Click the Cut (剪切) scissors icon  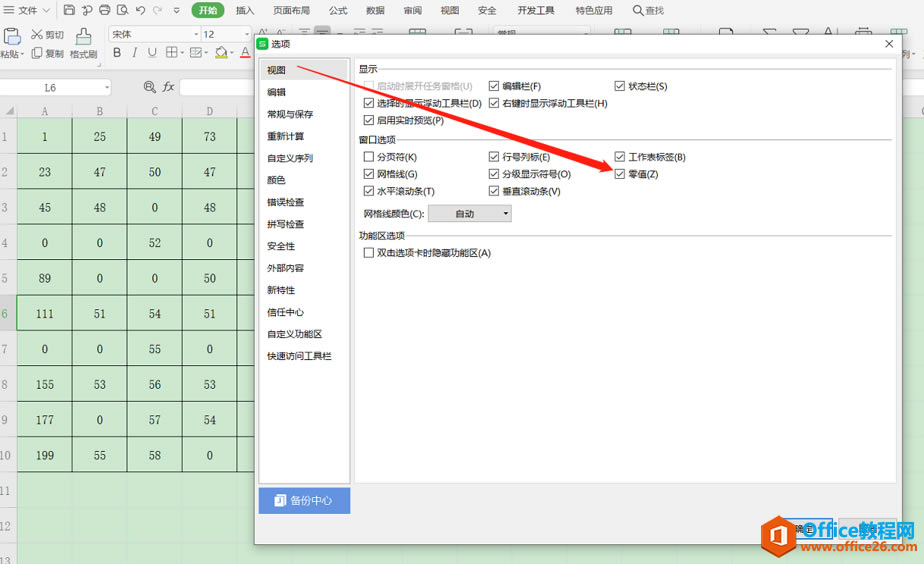37,35
